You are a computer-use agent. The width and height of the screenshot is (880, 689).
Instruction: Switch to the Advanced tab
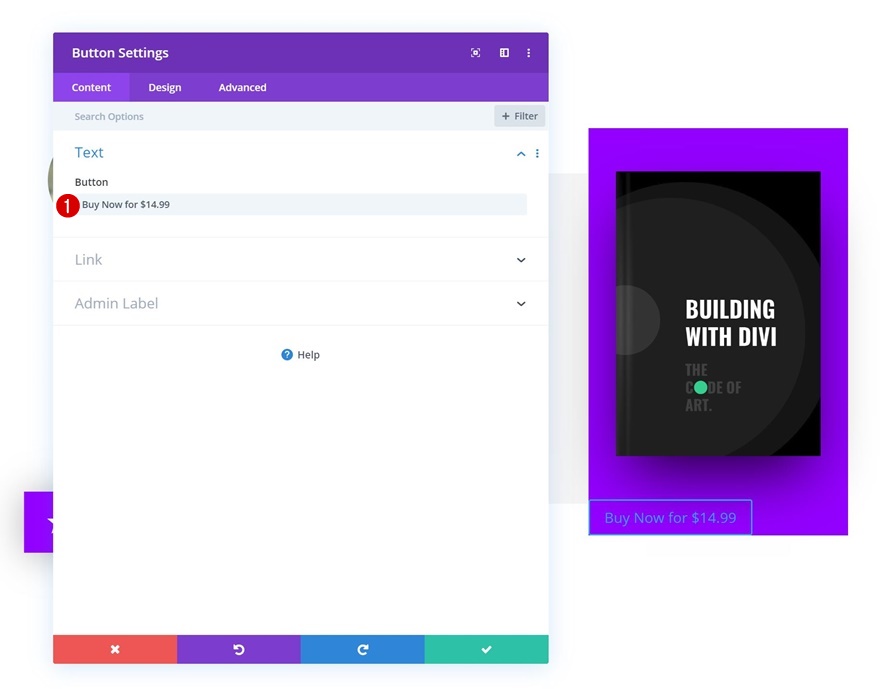pyautogui.click(x=242, y=88)
